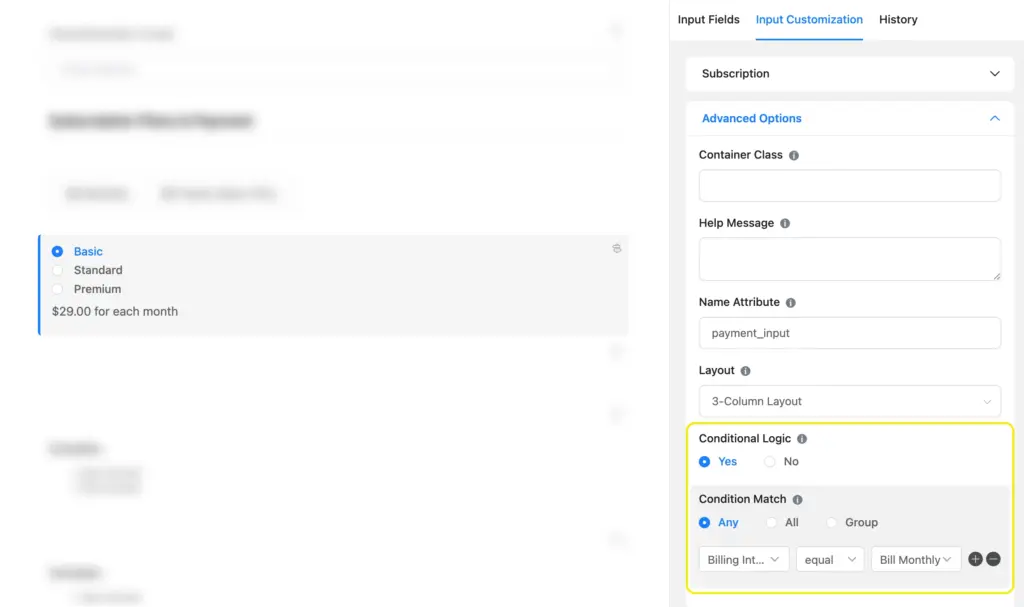Open the History tab
Screen dimensions: 1024x607
898,20
